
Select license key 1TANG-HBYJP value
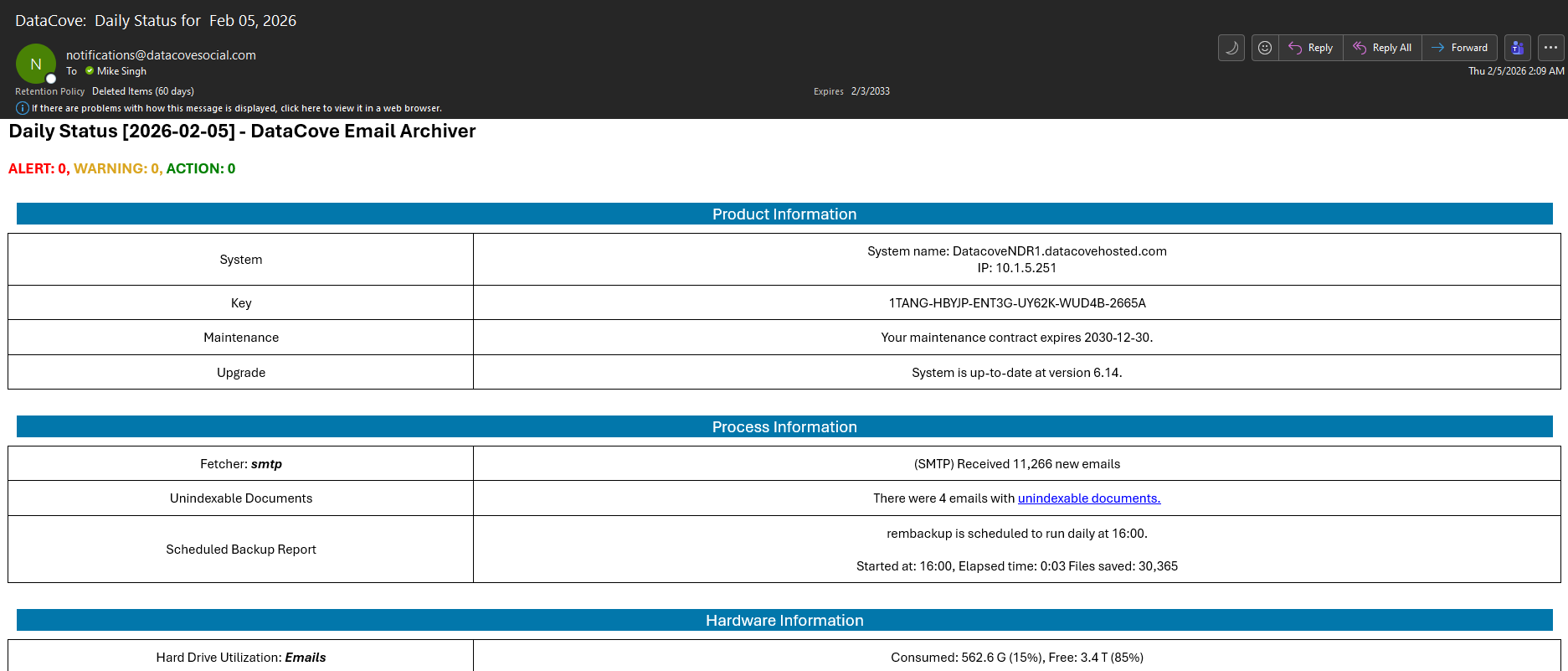coord(1017,303)
